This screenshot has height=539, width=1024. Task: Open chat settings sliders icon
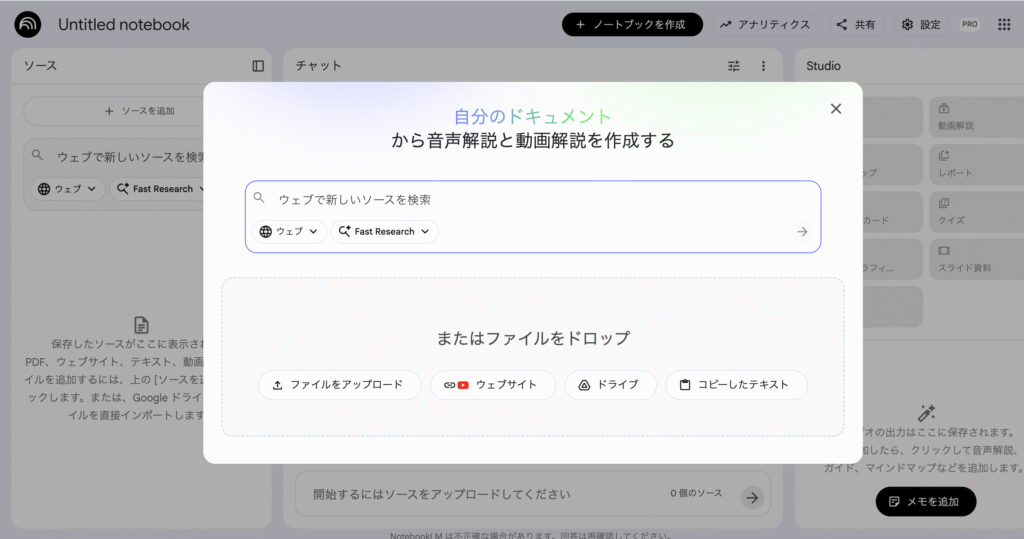point(734,66)
